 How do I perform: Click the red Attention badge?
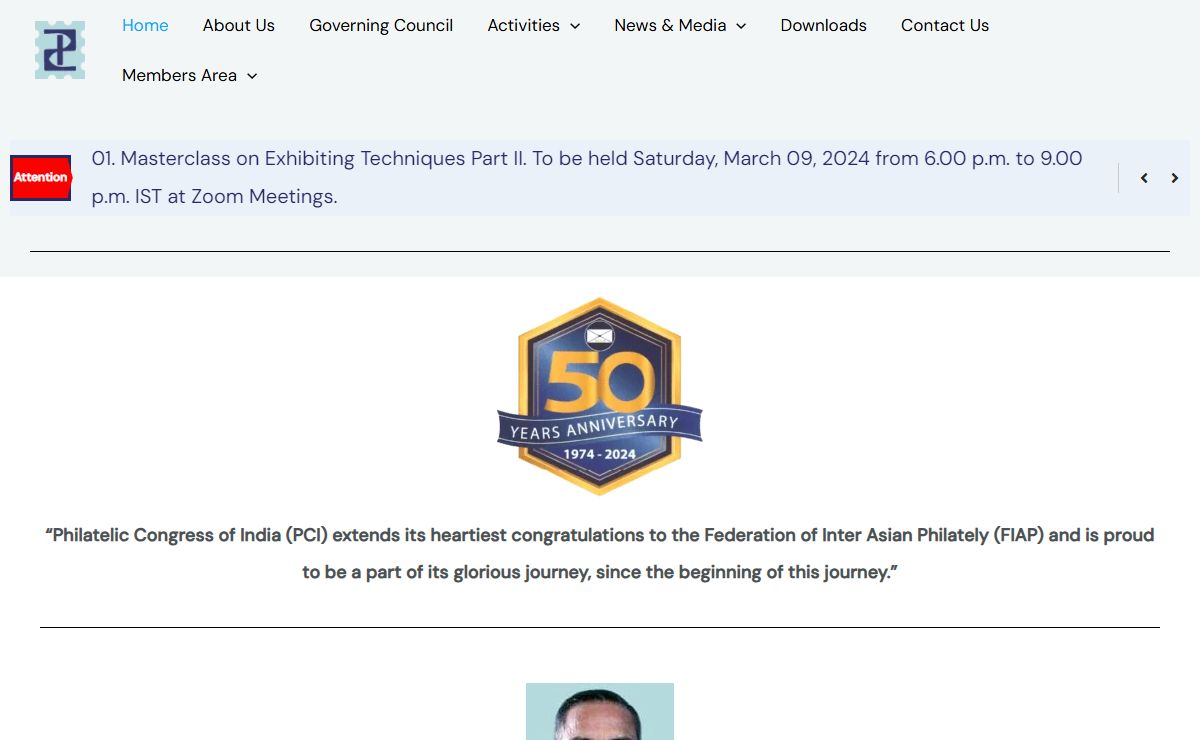click(41, 178)
